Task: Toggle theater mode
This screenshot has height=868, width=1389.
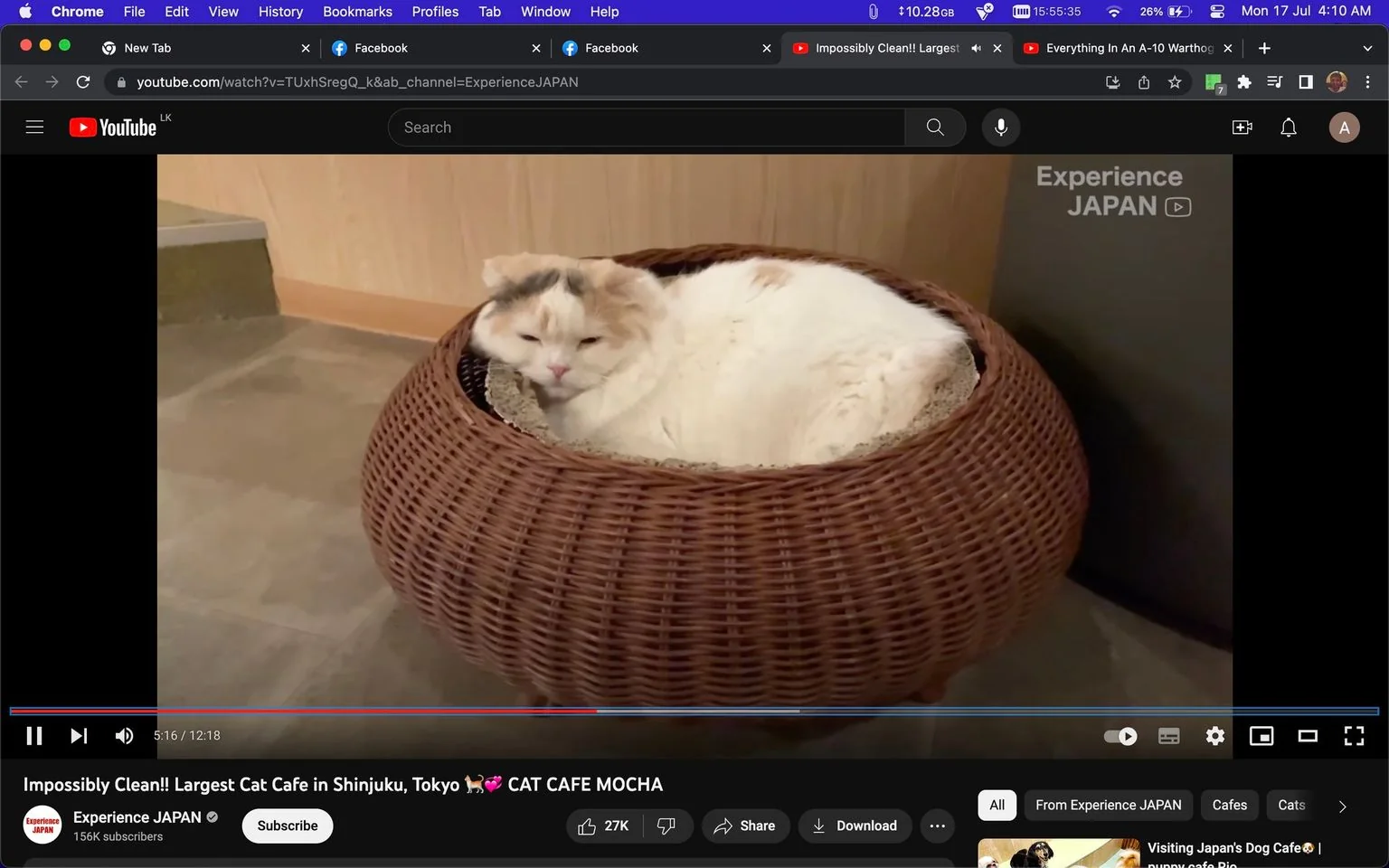Action: pos(1308,736)
